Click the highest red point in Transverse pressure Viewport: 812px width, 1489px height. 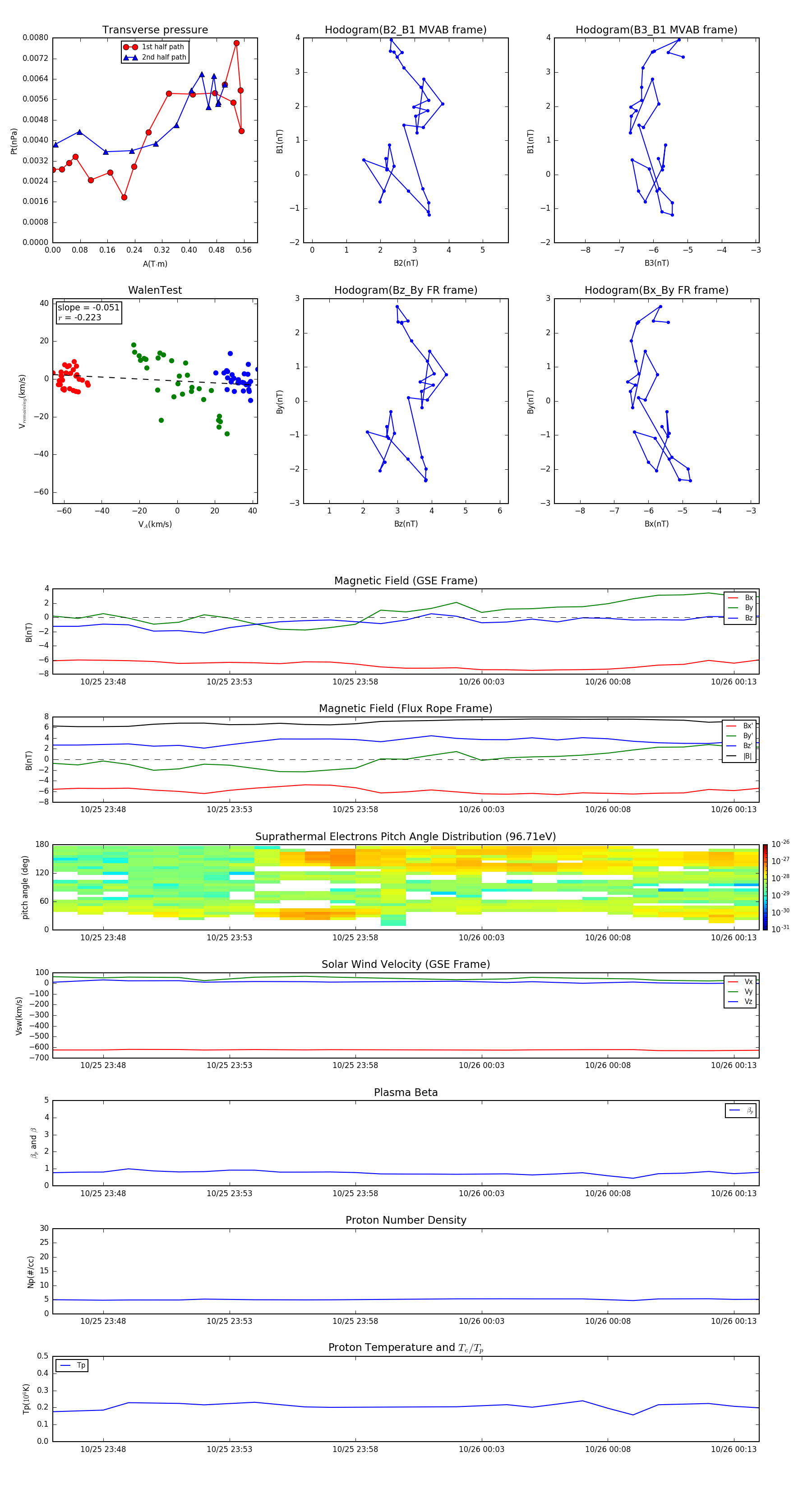coord(236,43)
